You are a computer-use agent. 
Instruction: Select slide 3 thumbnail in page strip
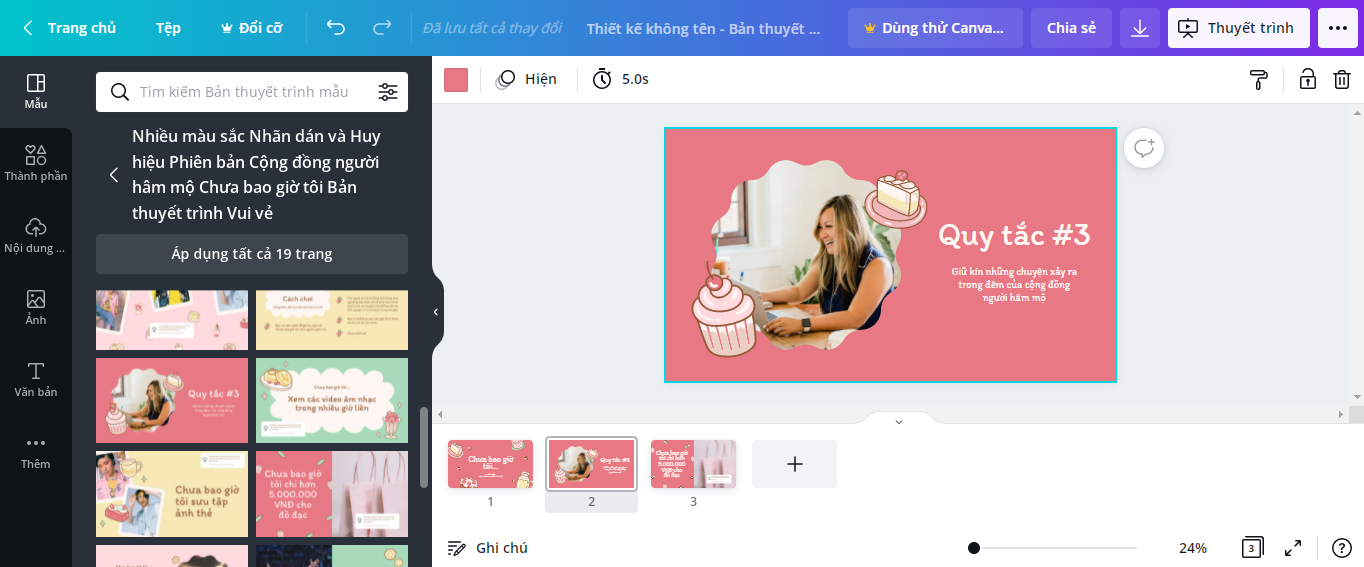pyautogui.click(x=693, y=464)
